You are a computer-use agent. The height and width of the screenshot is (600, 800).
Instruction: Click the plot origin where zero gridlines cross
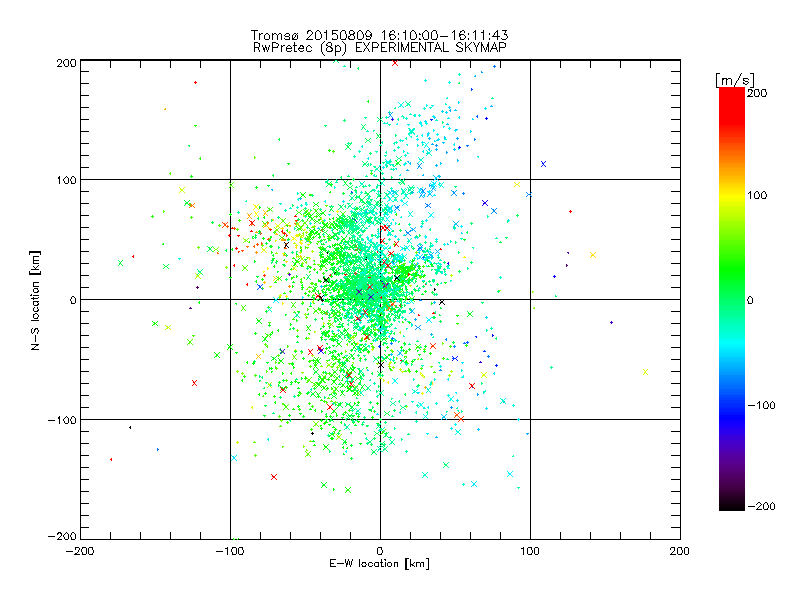pyautogui.click(x=380, y=299)
